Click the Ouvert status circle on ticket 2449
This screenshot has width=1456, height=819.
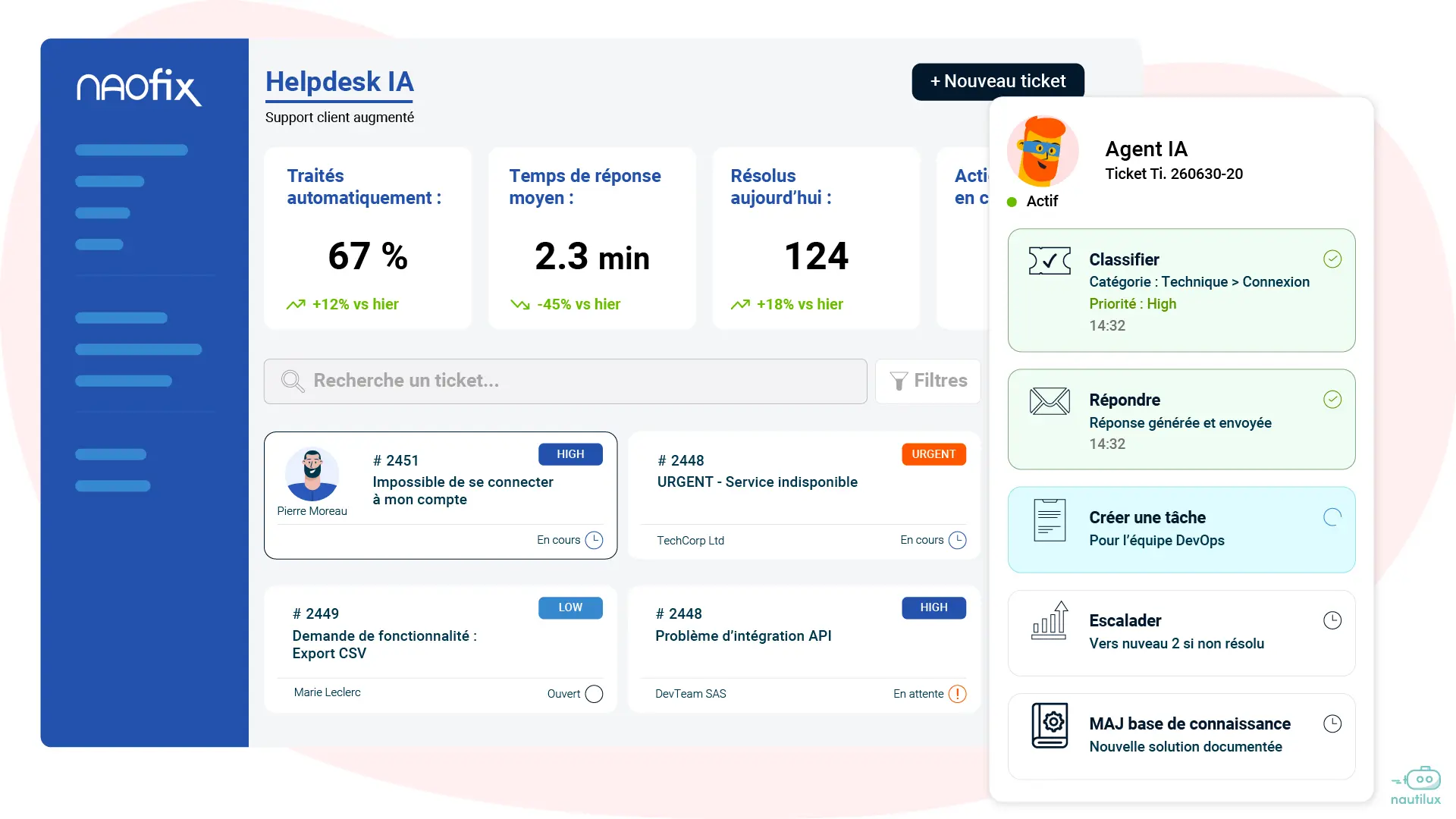pyautogui.click(x=596, y=694)
